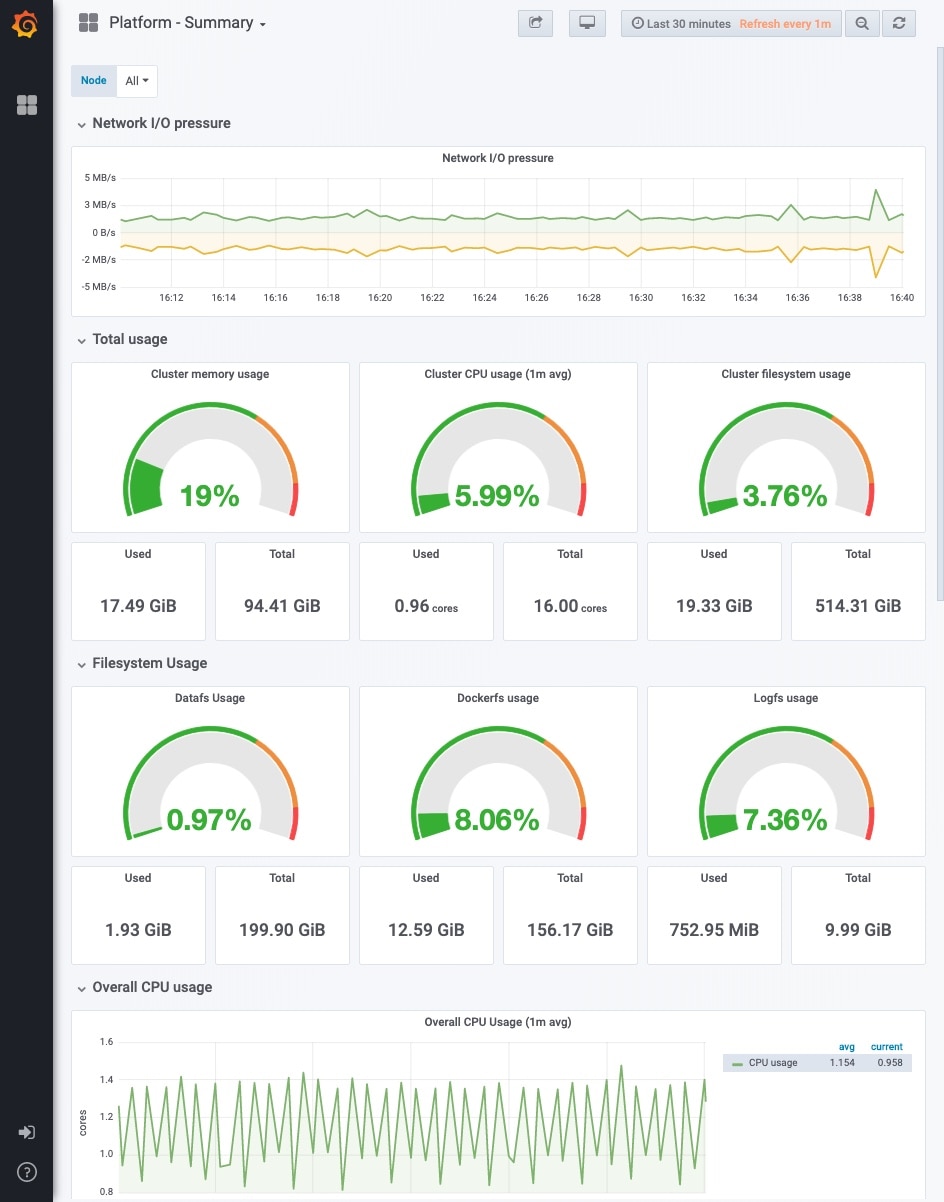
Task: Click the Share dashboard icon
Action: pyautogui.click(x=535, y=23)
